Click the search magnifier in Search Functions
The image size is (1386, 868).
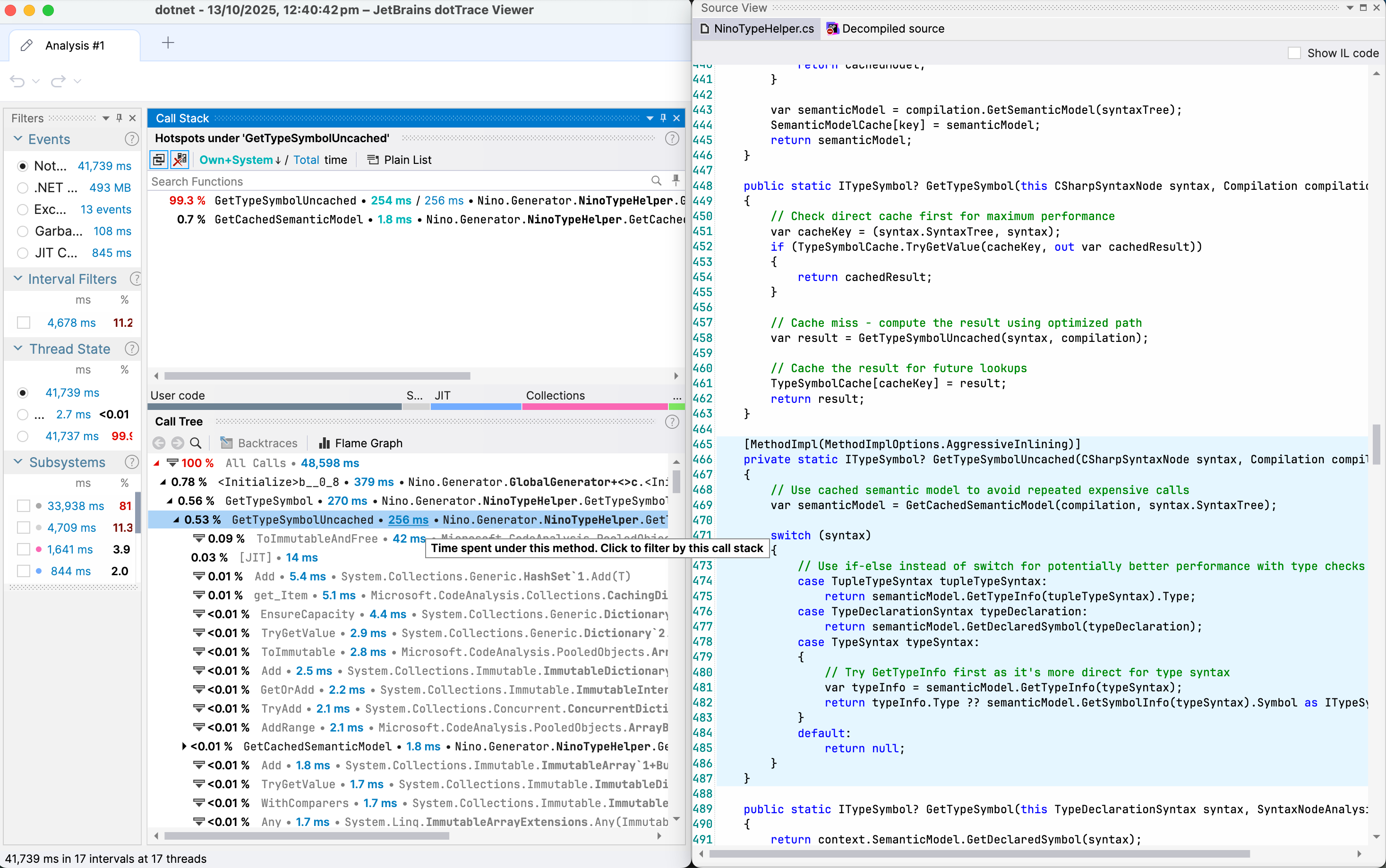(x=656, y=181)
